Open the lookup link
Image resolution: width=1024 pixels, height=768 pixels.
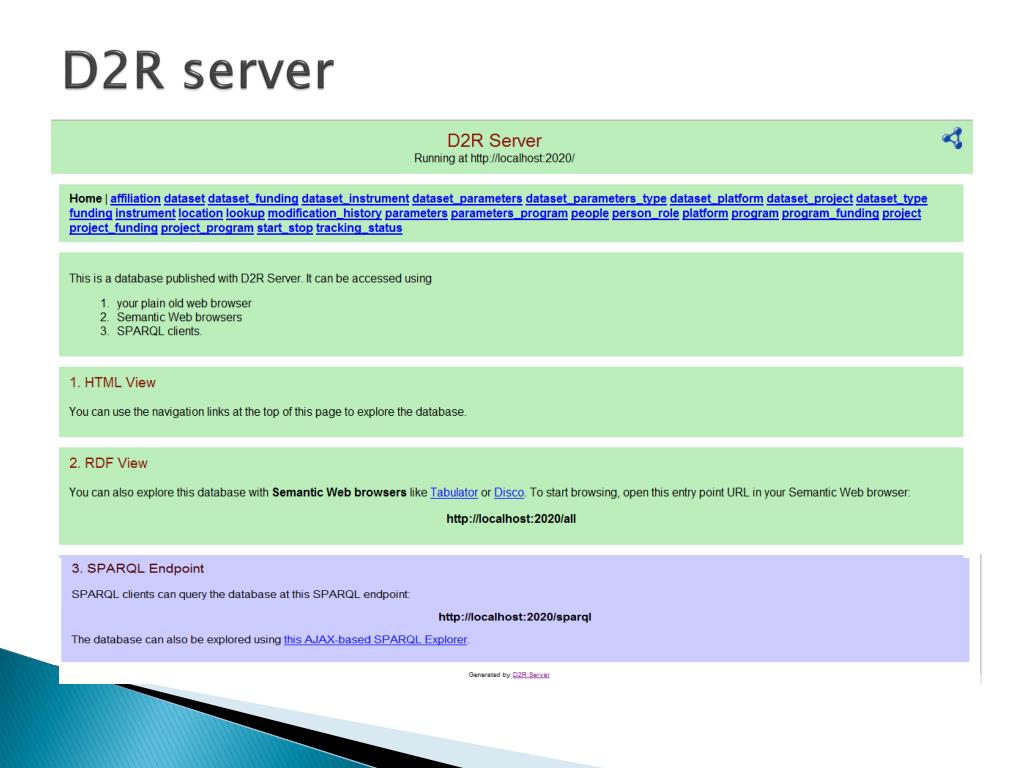246,214
